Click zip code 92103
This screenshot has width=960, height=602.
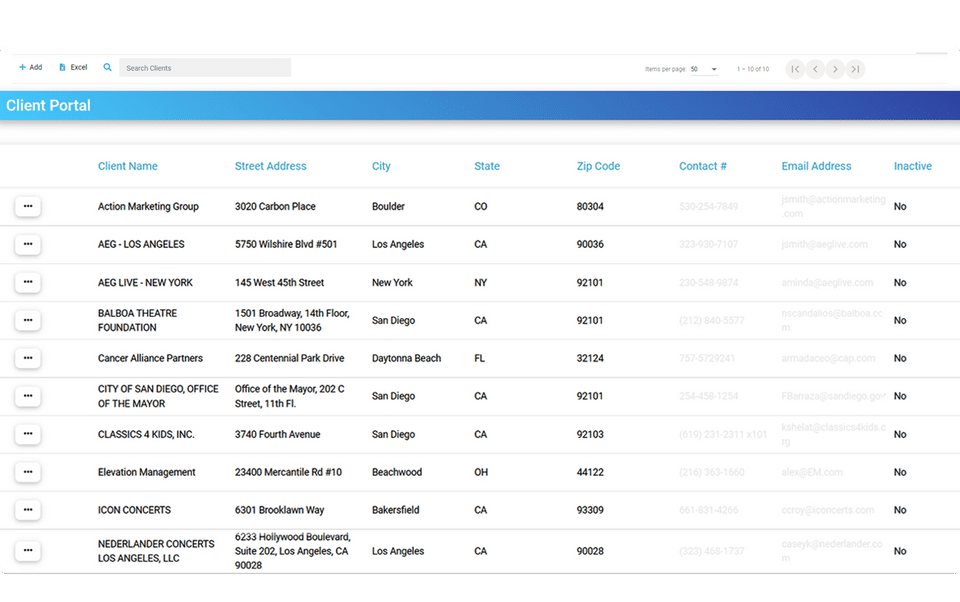click(x=590, y=434)
